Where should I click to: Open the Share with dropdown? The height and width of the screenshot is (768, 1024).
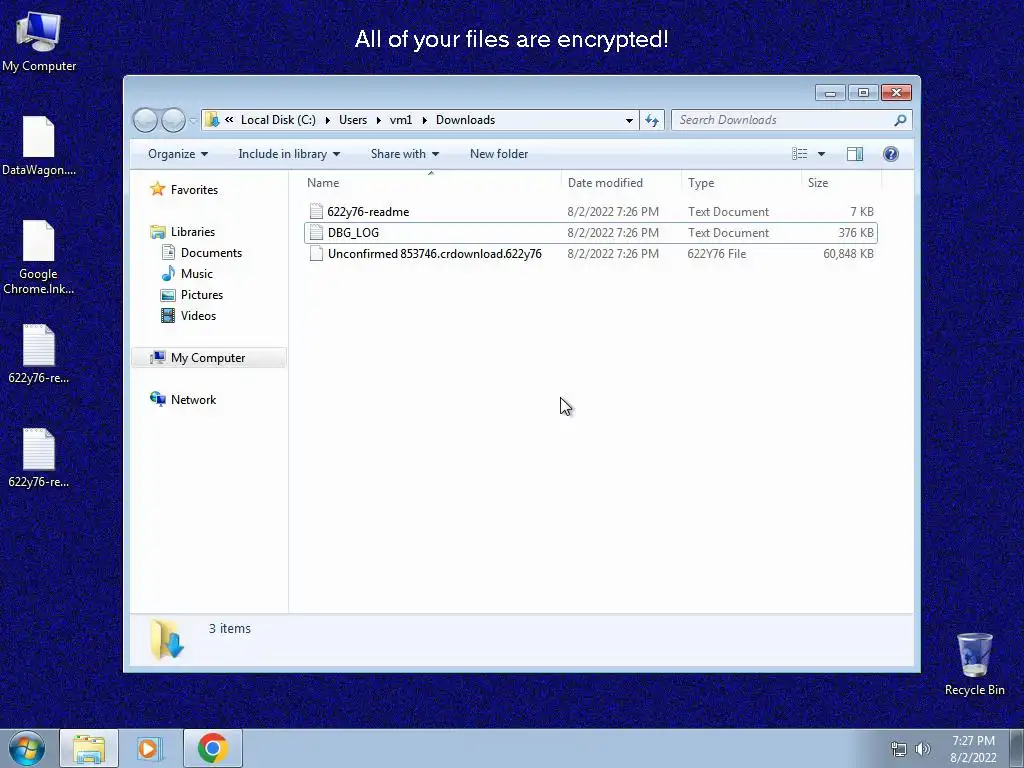point(405,154)
